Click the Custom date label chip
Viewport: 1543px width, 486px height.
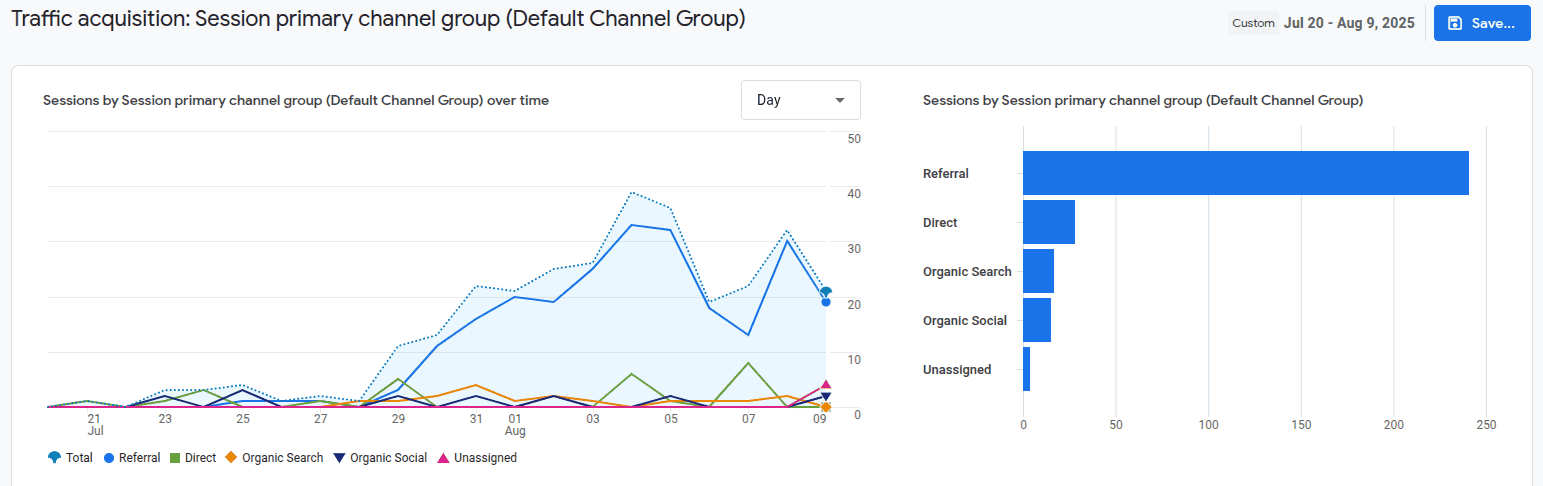[x=1253, y=23]
